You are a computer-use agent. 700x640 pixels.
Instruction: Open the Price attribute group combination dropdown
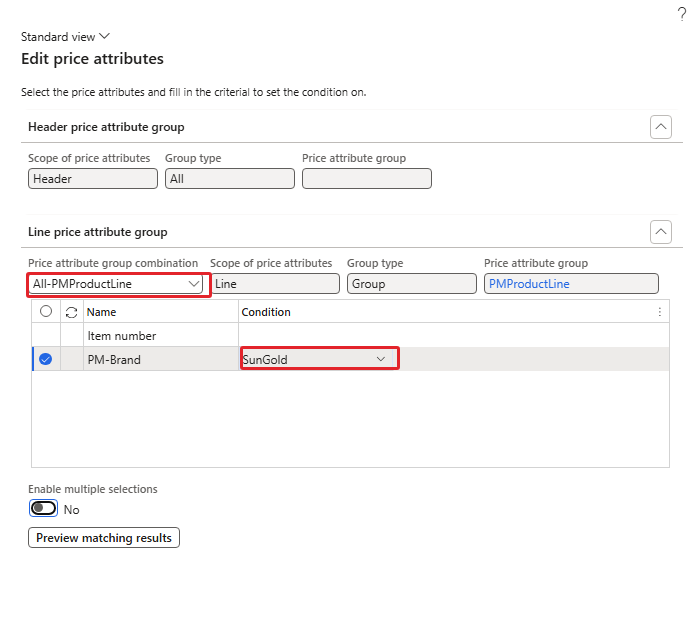point(193,284)
